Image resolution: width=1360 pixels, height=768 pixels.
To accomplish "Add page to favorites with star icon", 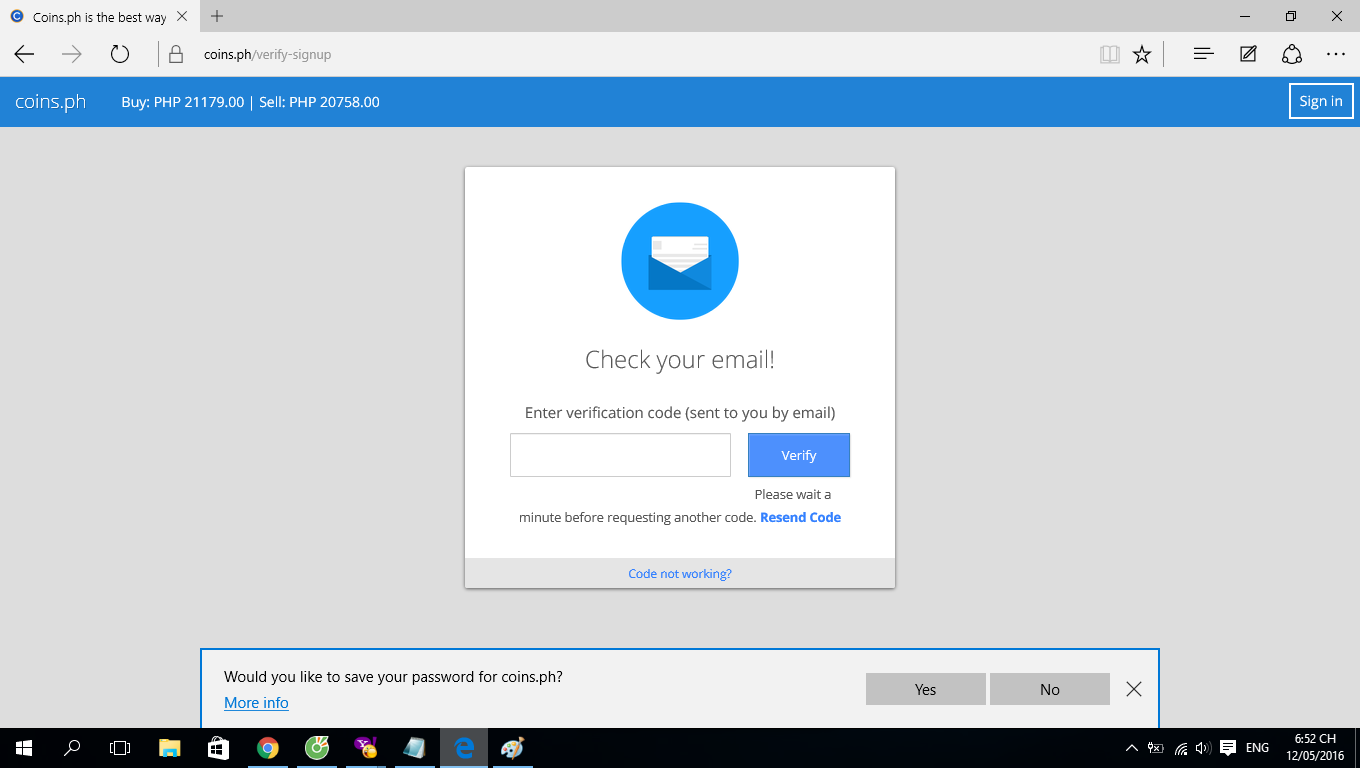I will tap(1142, 55).
